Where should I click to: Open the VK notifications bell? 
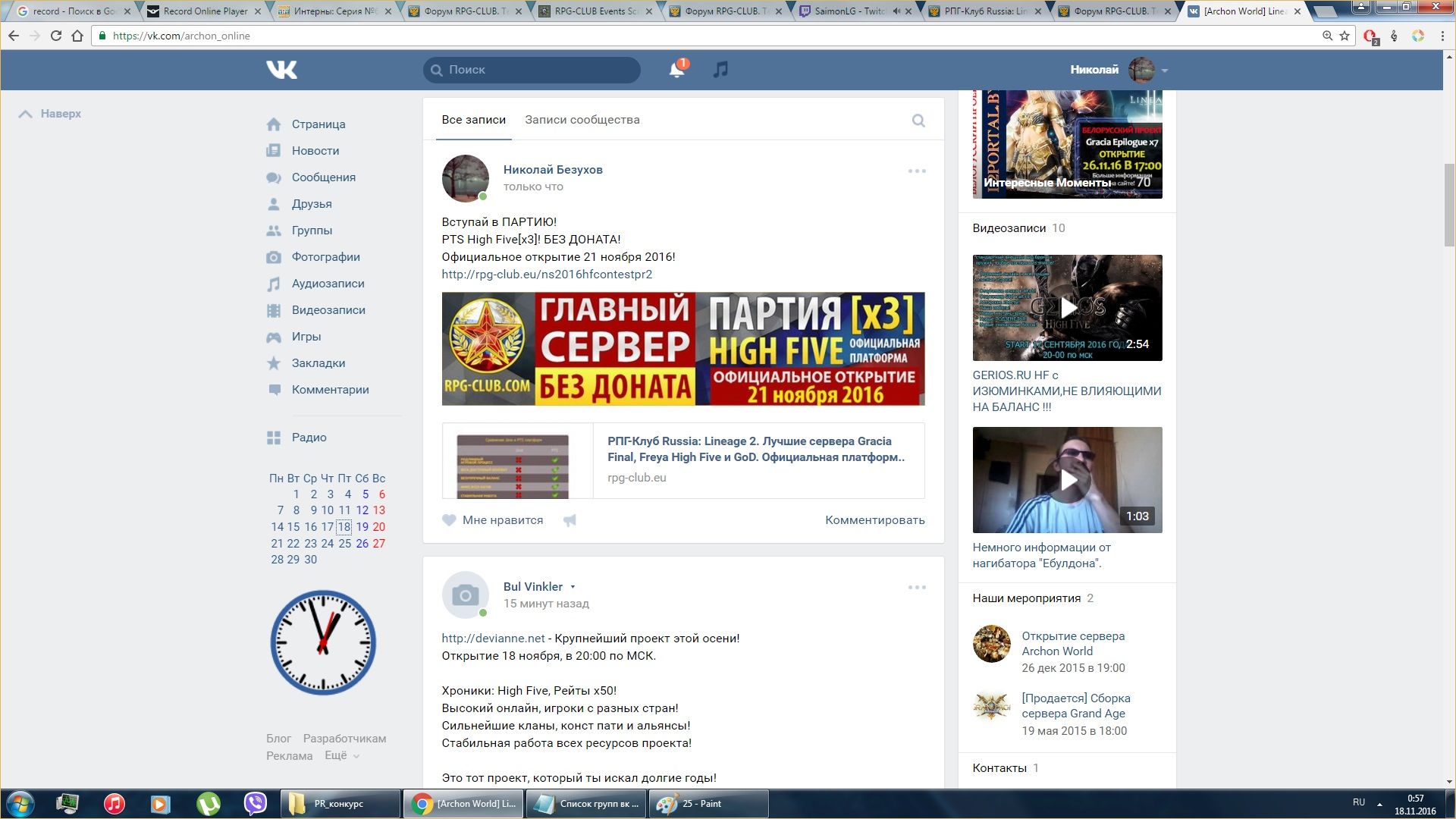pyautogui.click(x=676, y=70)
